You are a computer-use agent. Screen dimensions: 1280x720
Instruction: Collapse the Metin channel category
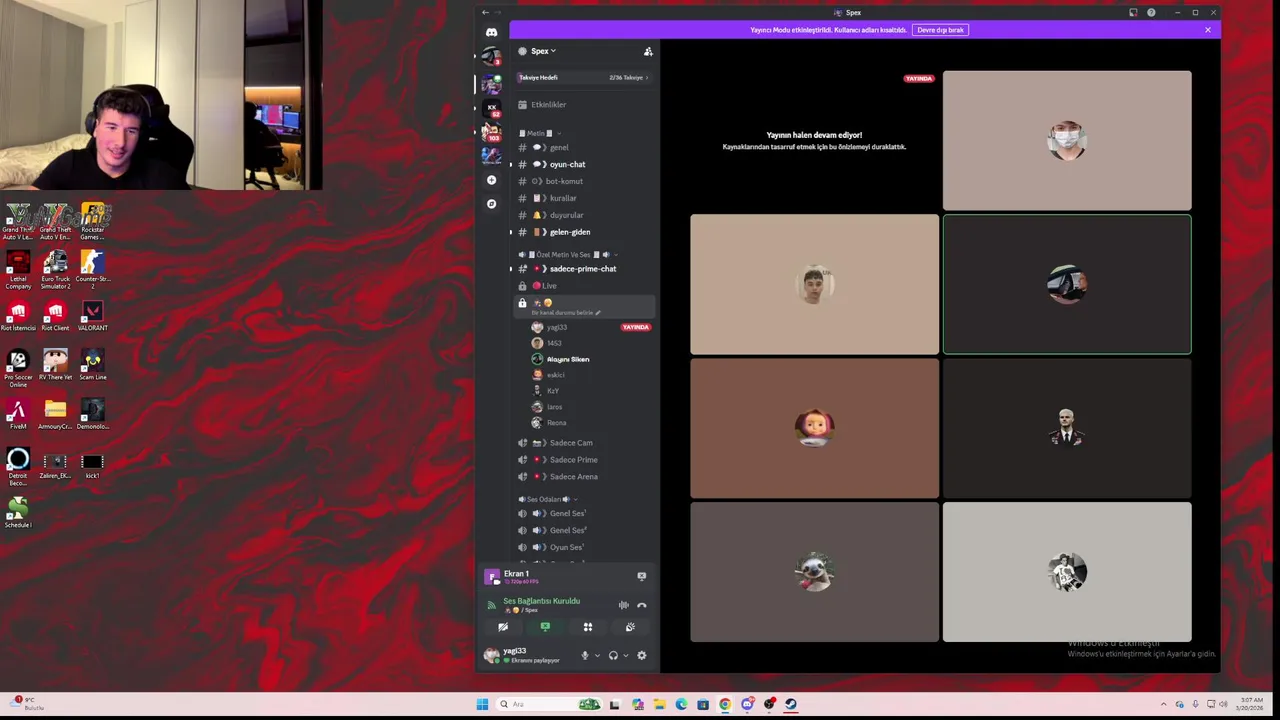coord(539,133)
